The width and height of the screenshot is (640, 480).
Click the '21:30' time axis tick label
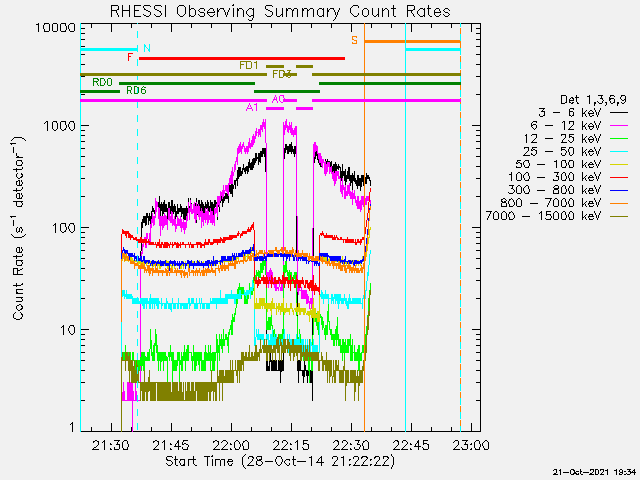[x=111, y=444]
